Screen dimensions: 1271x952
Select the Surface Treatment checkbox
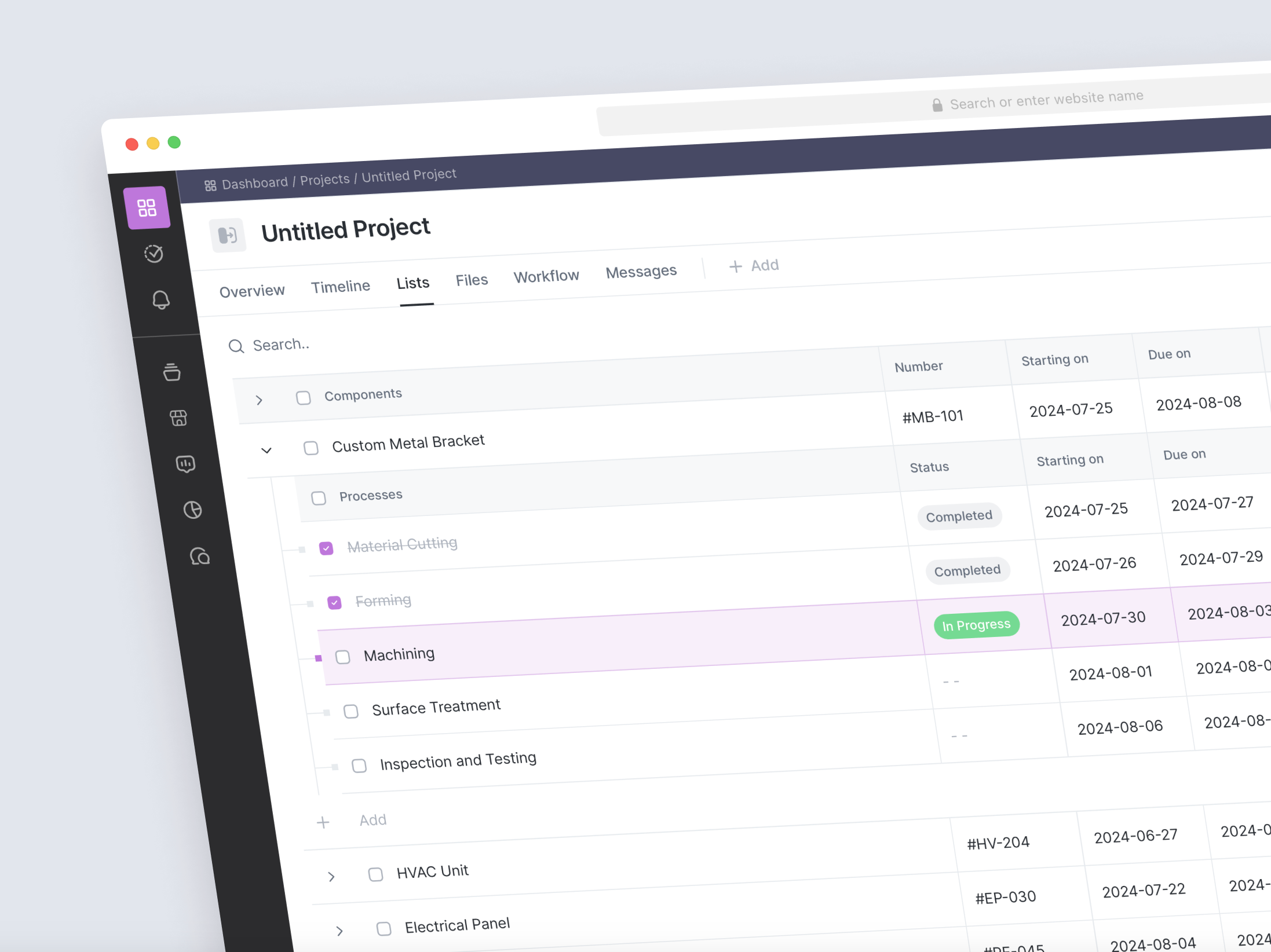[x=351, y=711]
